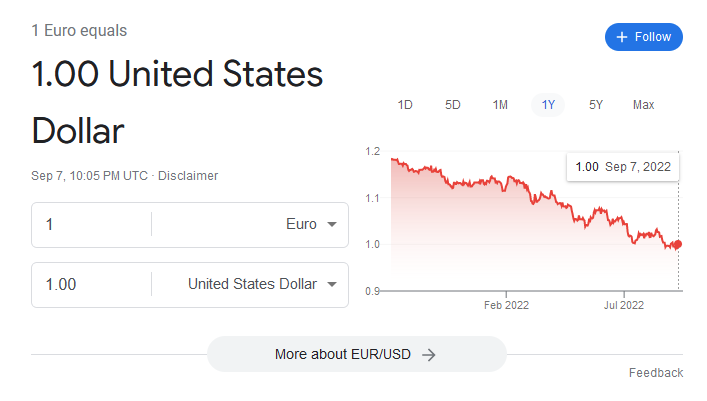707x401 pixels.
Task: Expand the Euro currency dropdown
Action: 332,225
